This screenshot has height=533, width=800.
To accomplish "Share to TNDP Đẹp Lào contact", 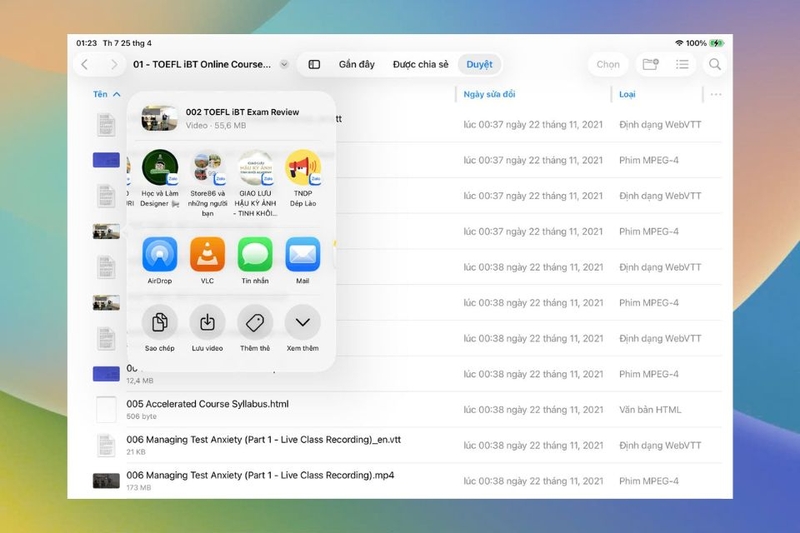I will pyautogui.click(x=303, y=178).
